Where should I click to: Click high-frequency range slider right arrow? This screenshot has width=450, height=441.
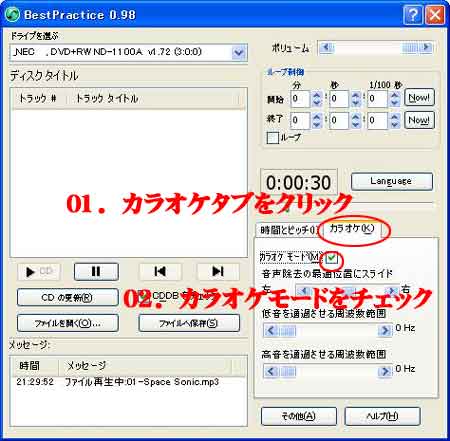click(385, 371)
